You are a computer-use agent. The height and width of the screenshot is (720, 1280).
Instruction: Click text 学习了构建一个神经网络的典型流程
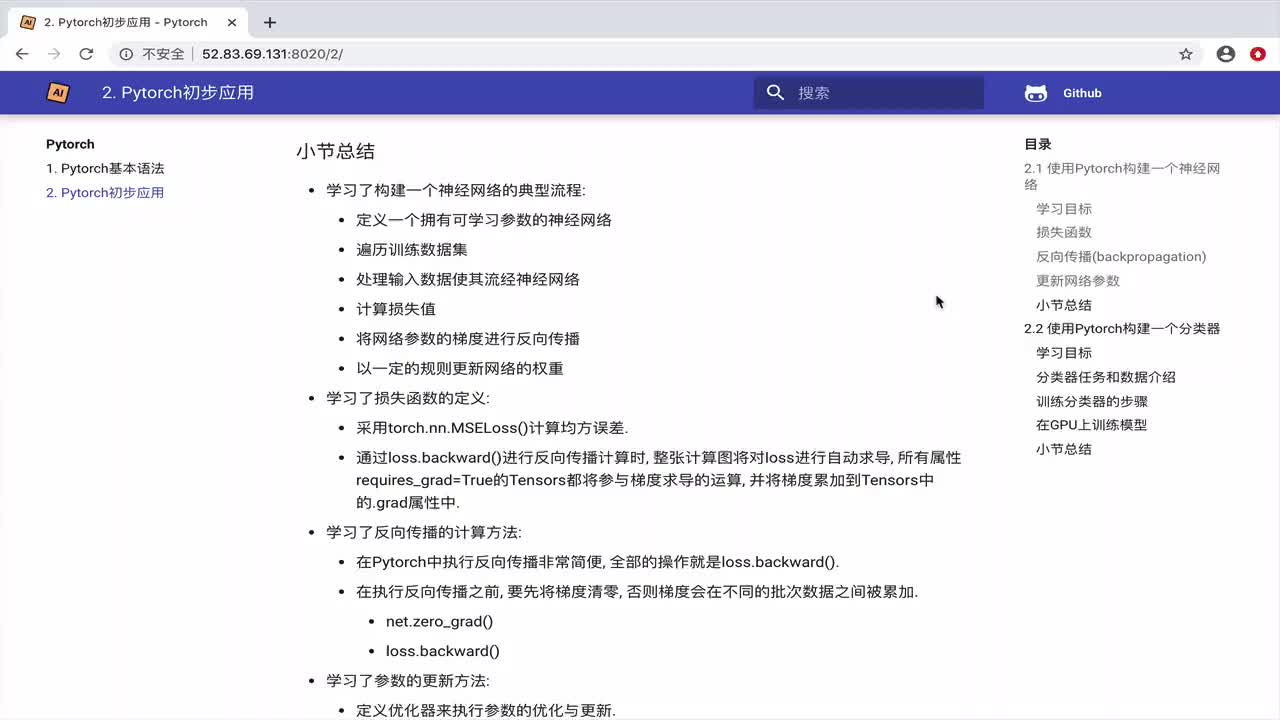click(454, 190)
